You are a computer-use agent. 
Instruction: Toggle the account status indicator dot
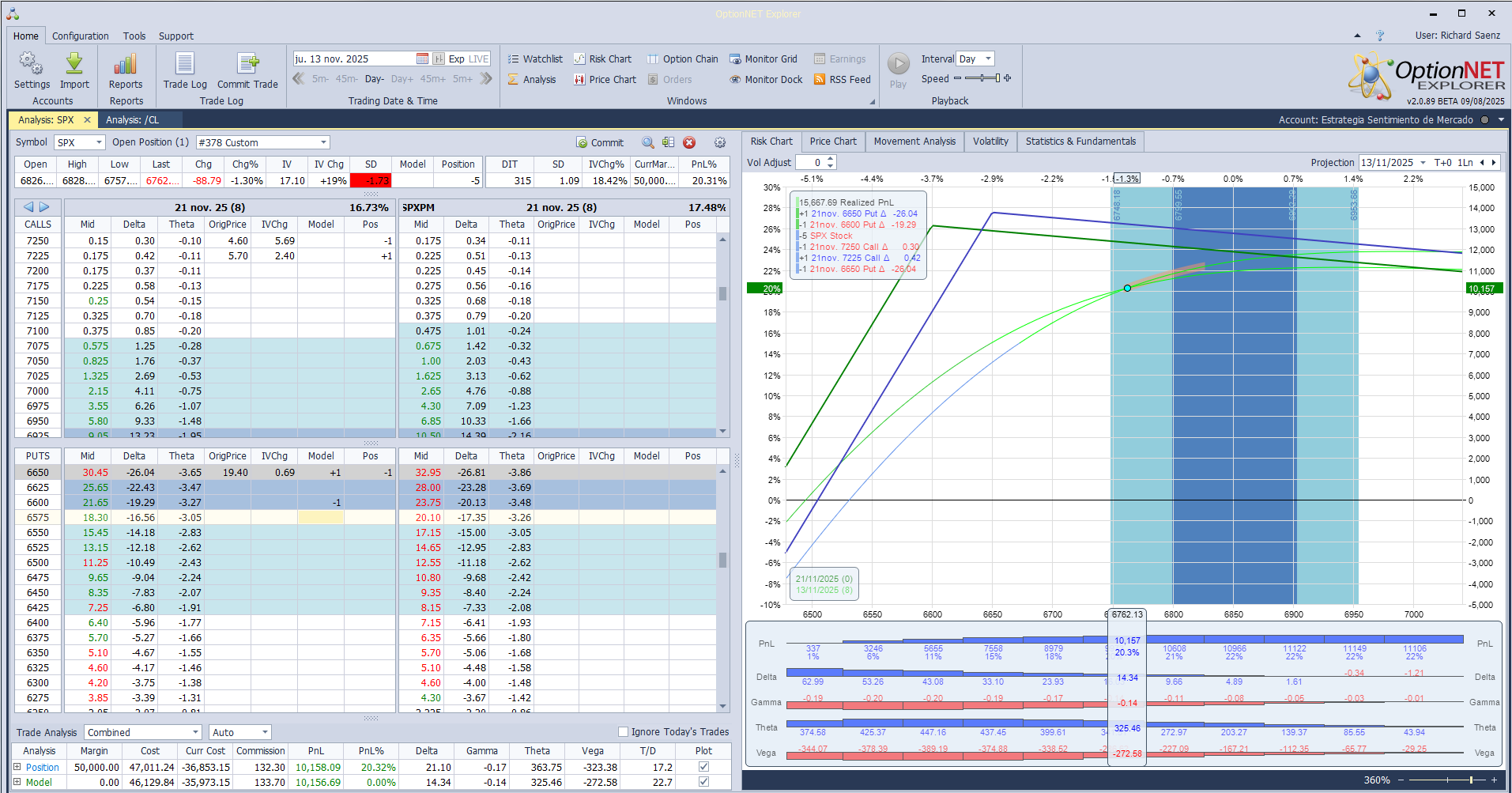point(1484,119)
